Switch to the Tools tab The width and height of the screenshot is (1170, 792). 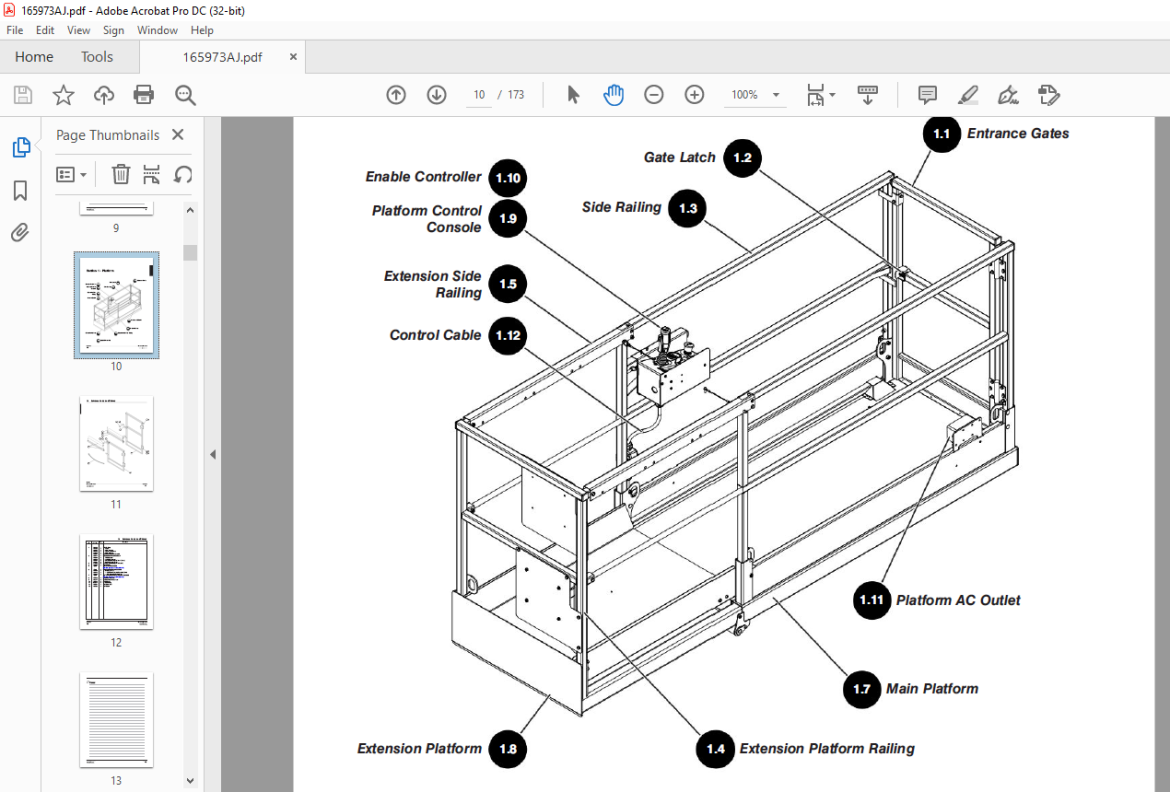(x=97, y=57)
